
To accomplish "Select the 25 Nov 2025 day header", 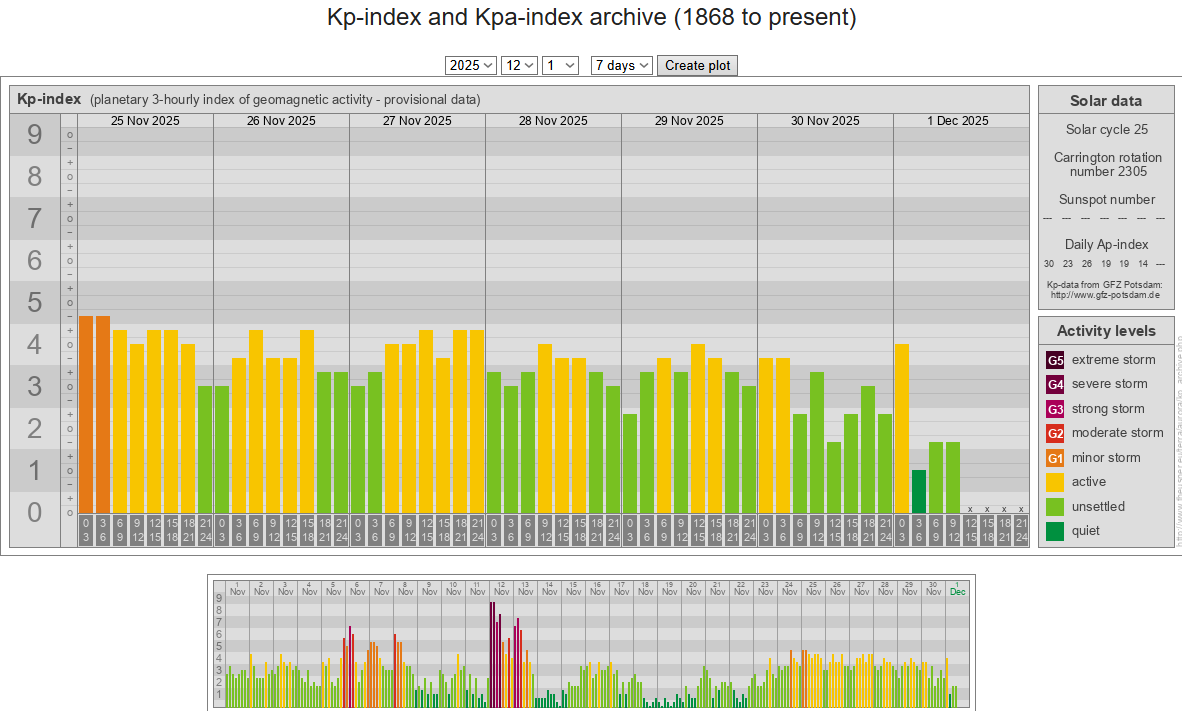I will click(145, 121).
